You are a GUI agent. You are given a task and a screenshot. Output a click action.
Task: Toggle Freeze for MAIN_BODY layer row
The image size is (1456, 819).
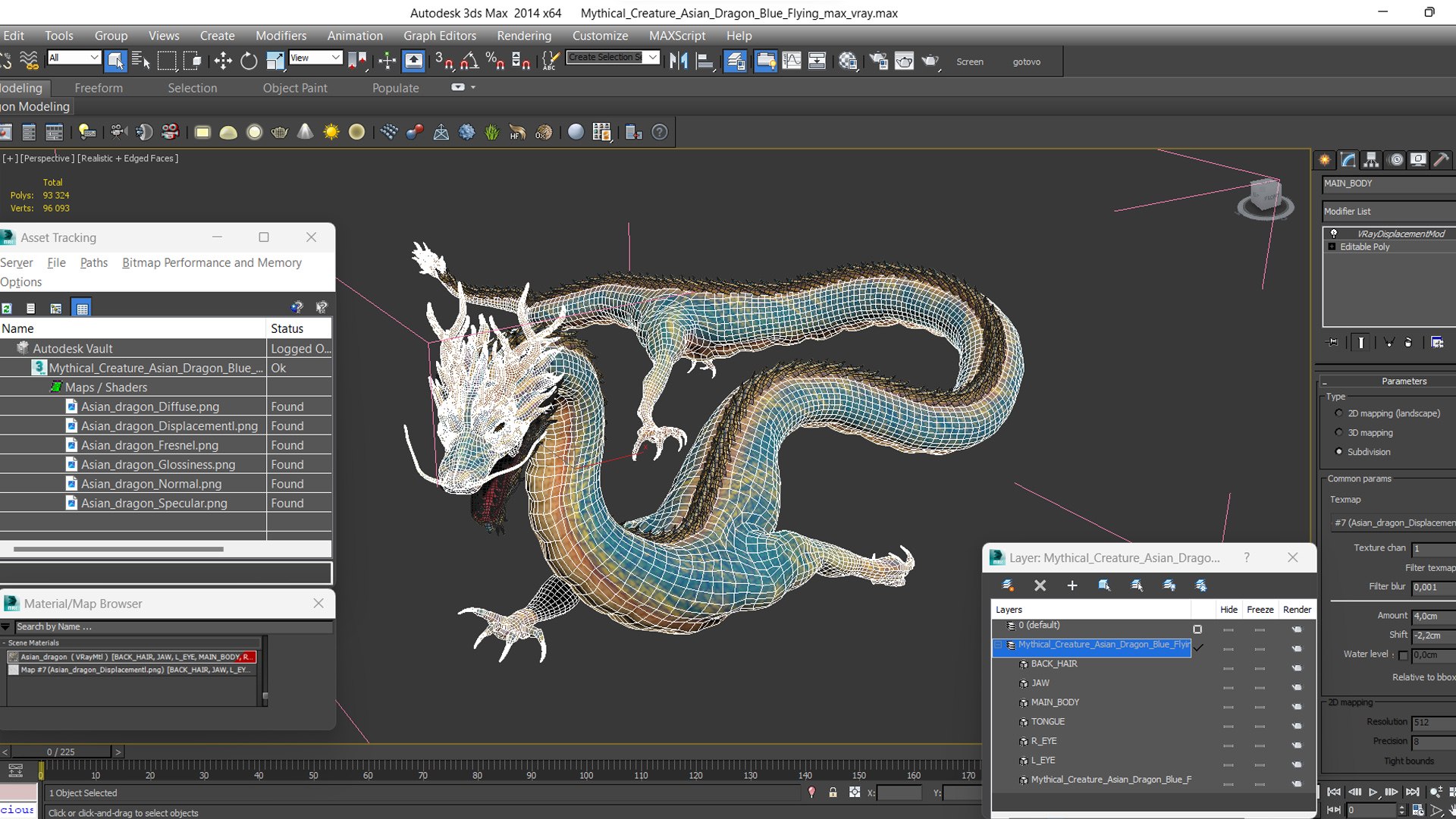pyautogui.click(x=1260, y=707)
